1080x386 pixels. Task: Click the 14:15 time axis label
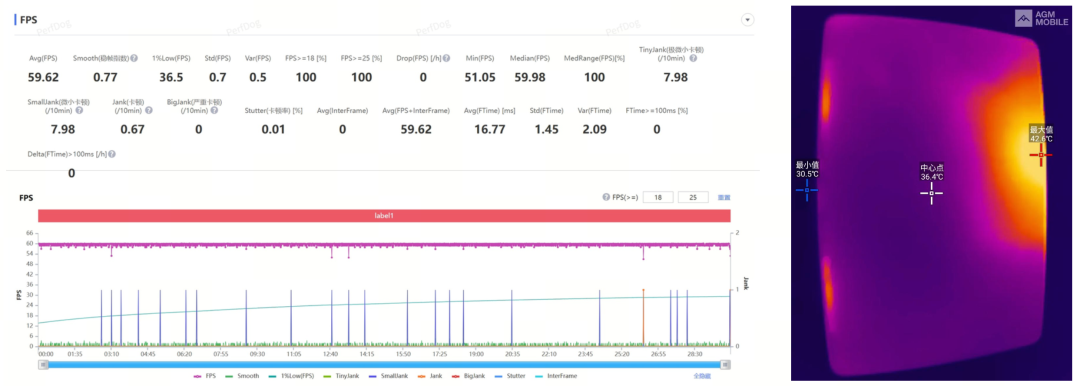pyautogui.click(x=367, y=354)
